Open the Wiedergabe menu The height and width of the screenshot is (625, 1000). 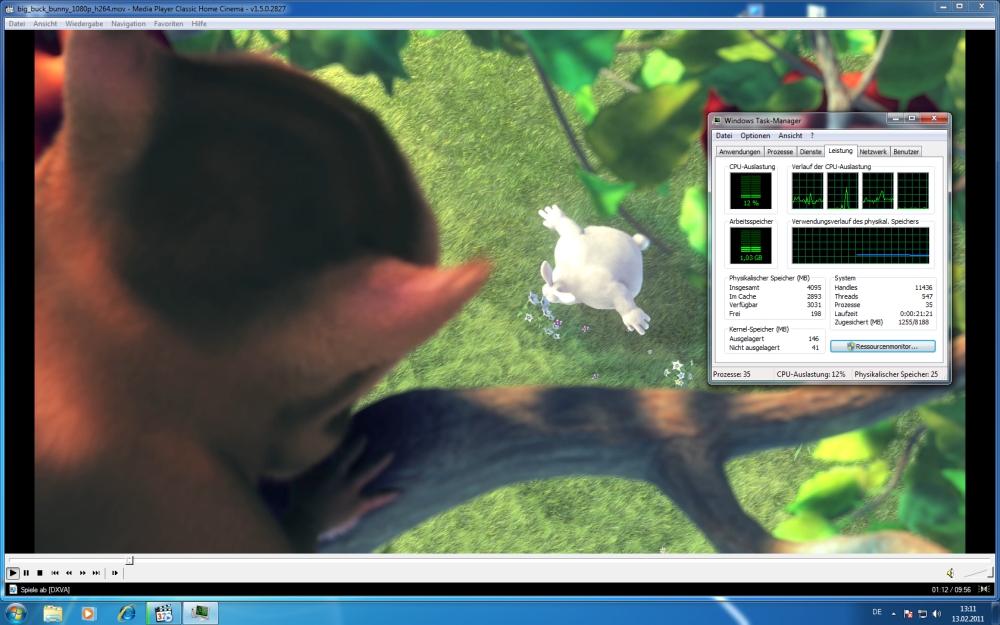[84, 24]
